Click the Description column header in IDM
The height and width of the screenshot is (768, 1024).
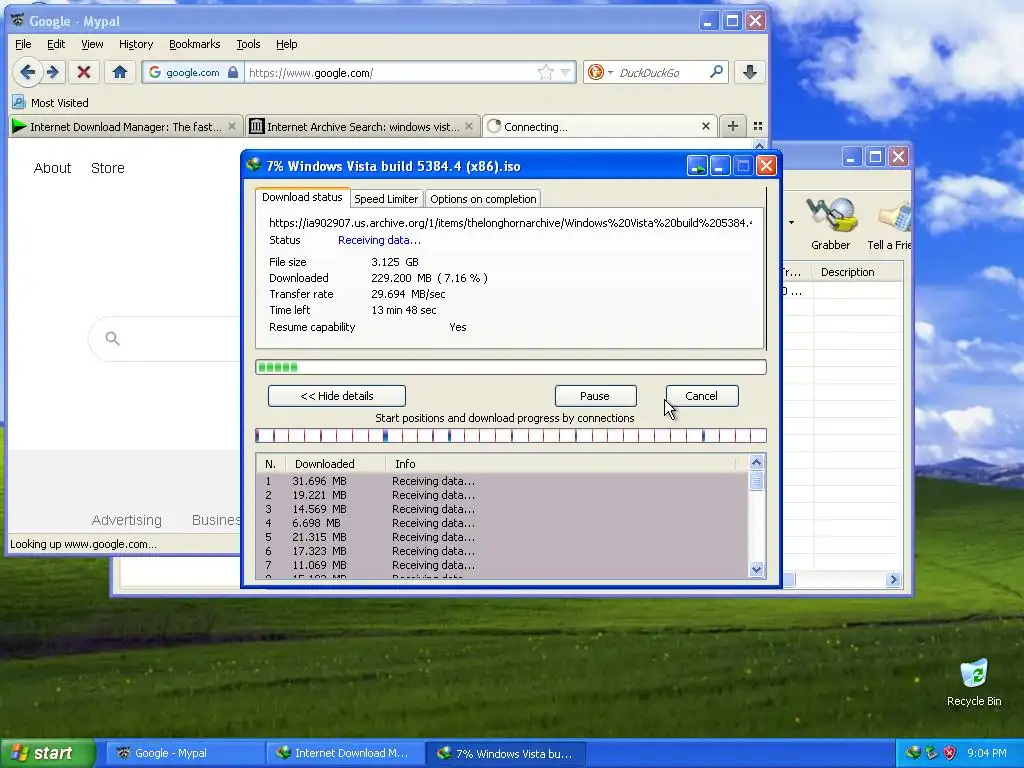(858, 272)
